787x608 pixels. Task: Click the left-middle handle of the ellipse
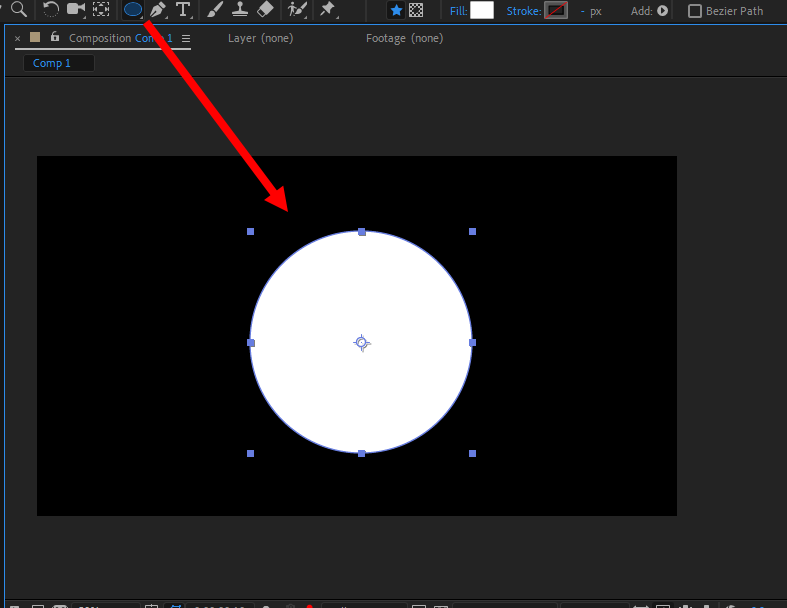pyautogui.click(x=251, y=343)
